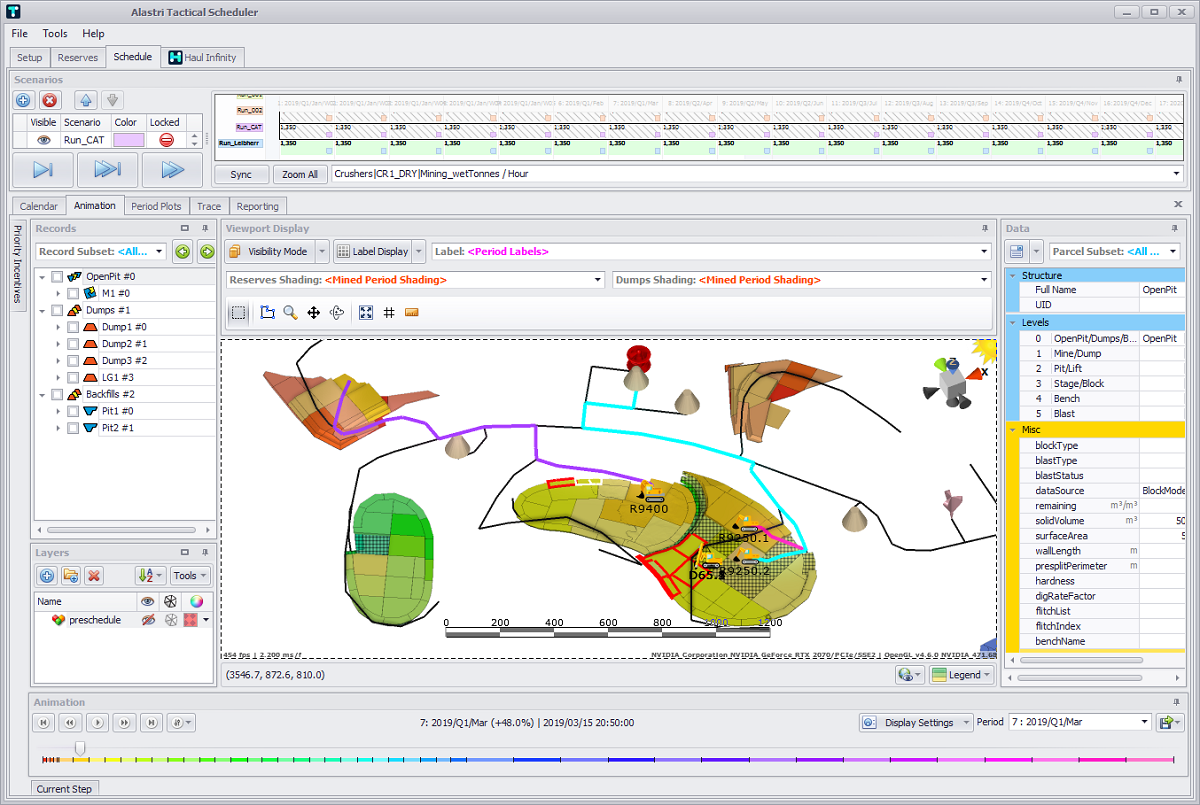This screenshot has width=1200, height=805.
Task: Click the Run_CAT color swatch
Action: pyautogui.click(x=128, y=140)
